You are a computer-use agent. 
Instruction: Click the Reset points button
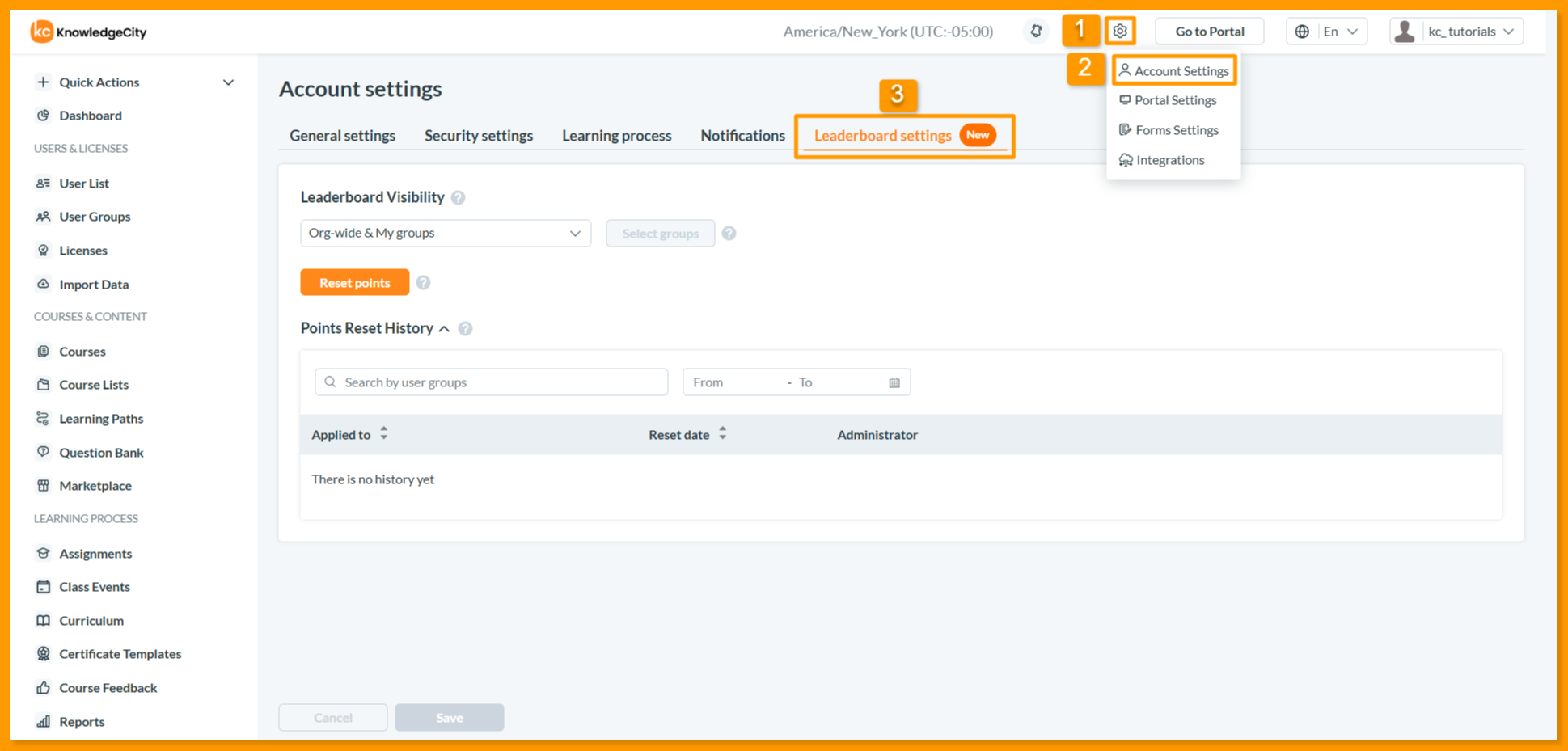click(x=355, y=283)
